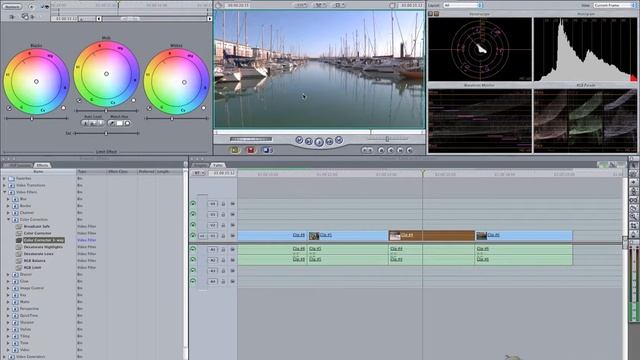Click Play In to Out in Canvas
Screen dimensions: 640x360
309,141
